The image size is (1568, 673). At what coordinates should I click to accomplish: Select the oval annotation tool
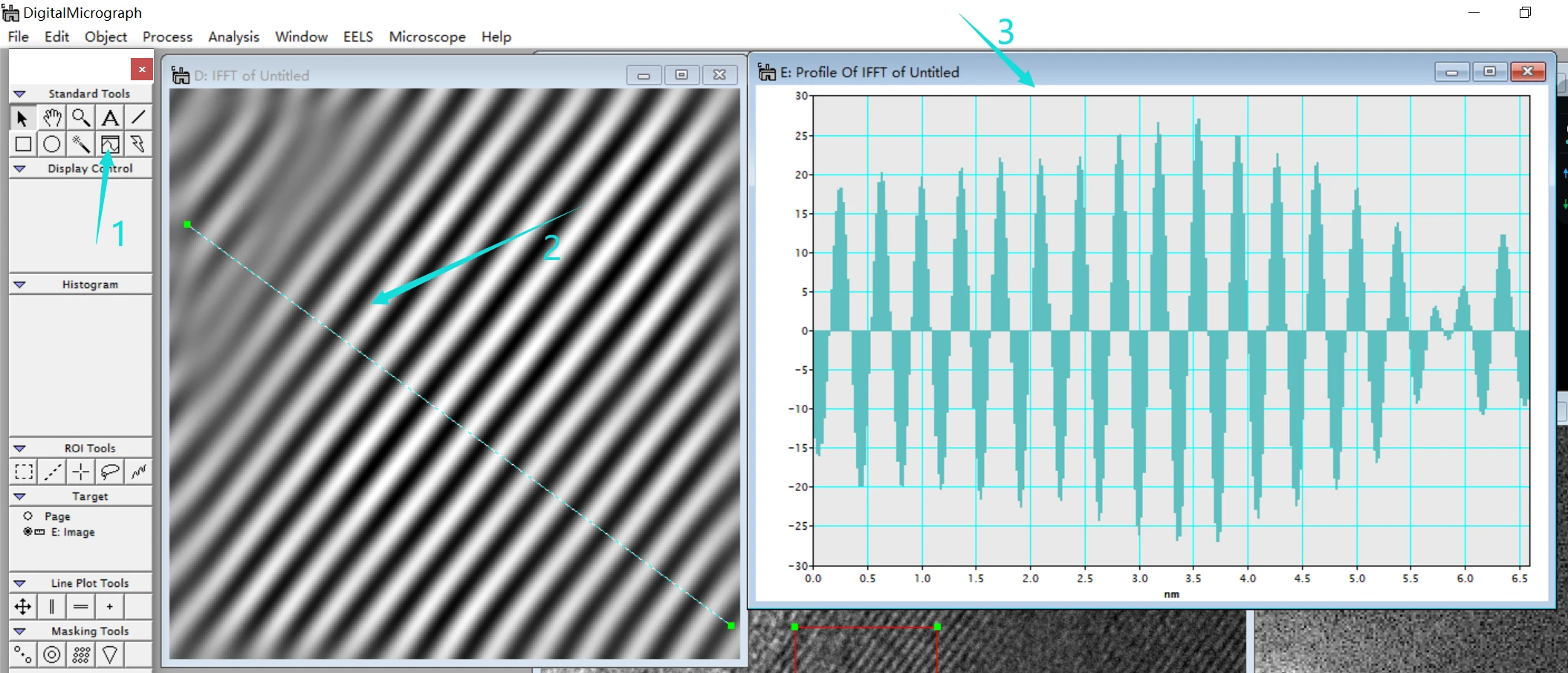point(52,144)
